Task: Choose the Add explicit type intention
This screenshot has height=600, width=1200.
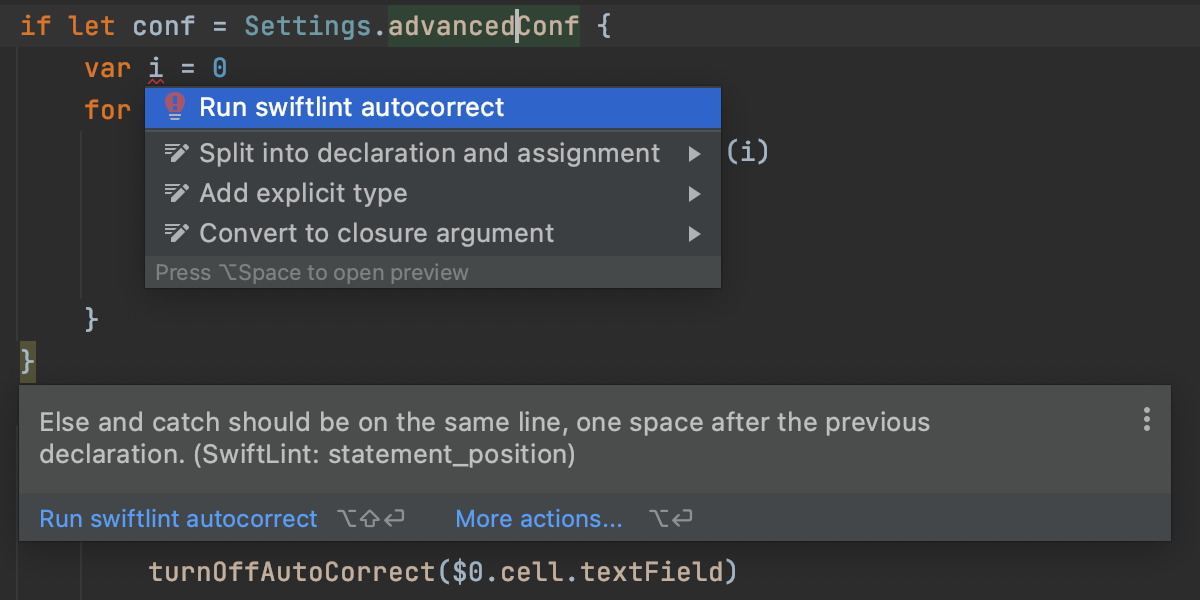Action: click(x=303, y=193)
